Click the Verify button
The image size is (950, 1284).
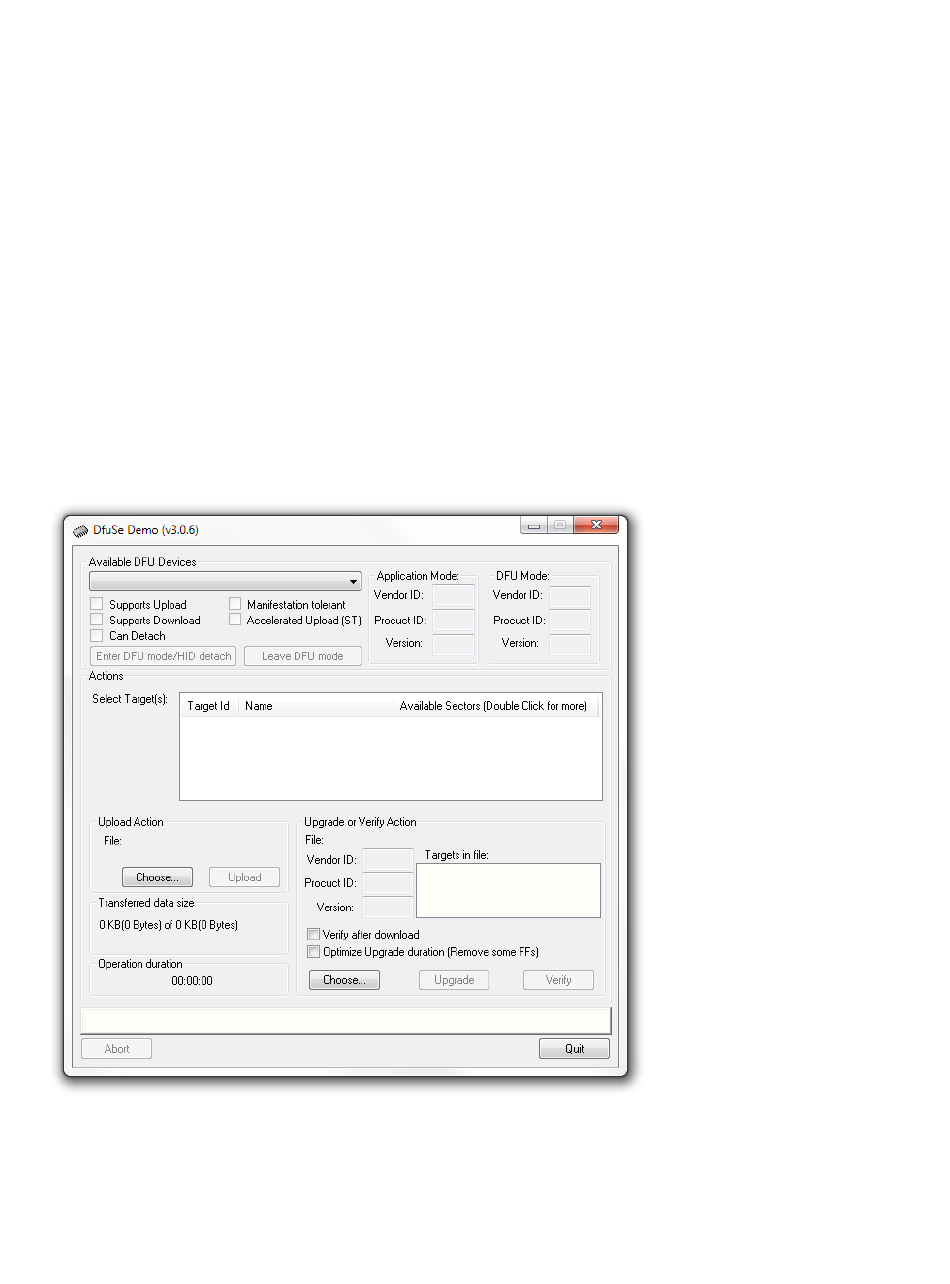558,980
